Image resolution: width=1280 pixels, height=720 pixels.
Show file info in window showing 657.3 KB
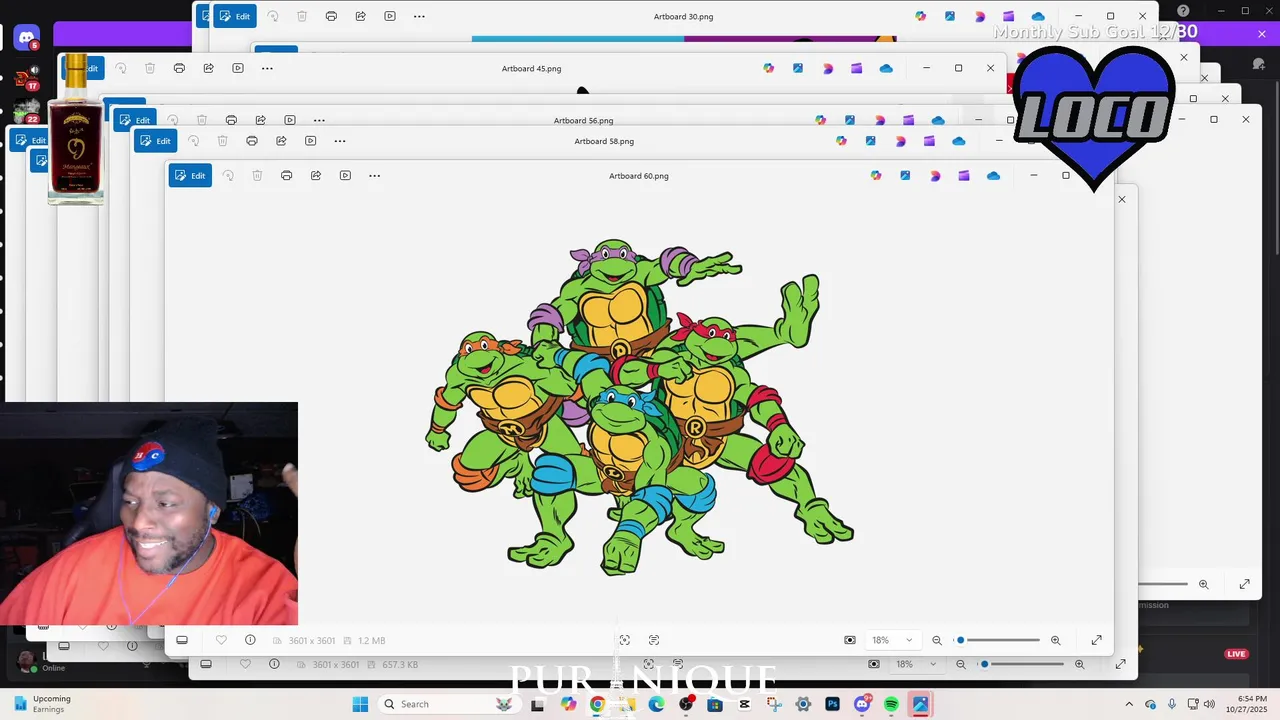pyautogui.click(x=274, y=664)
